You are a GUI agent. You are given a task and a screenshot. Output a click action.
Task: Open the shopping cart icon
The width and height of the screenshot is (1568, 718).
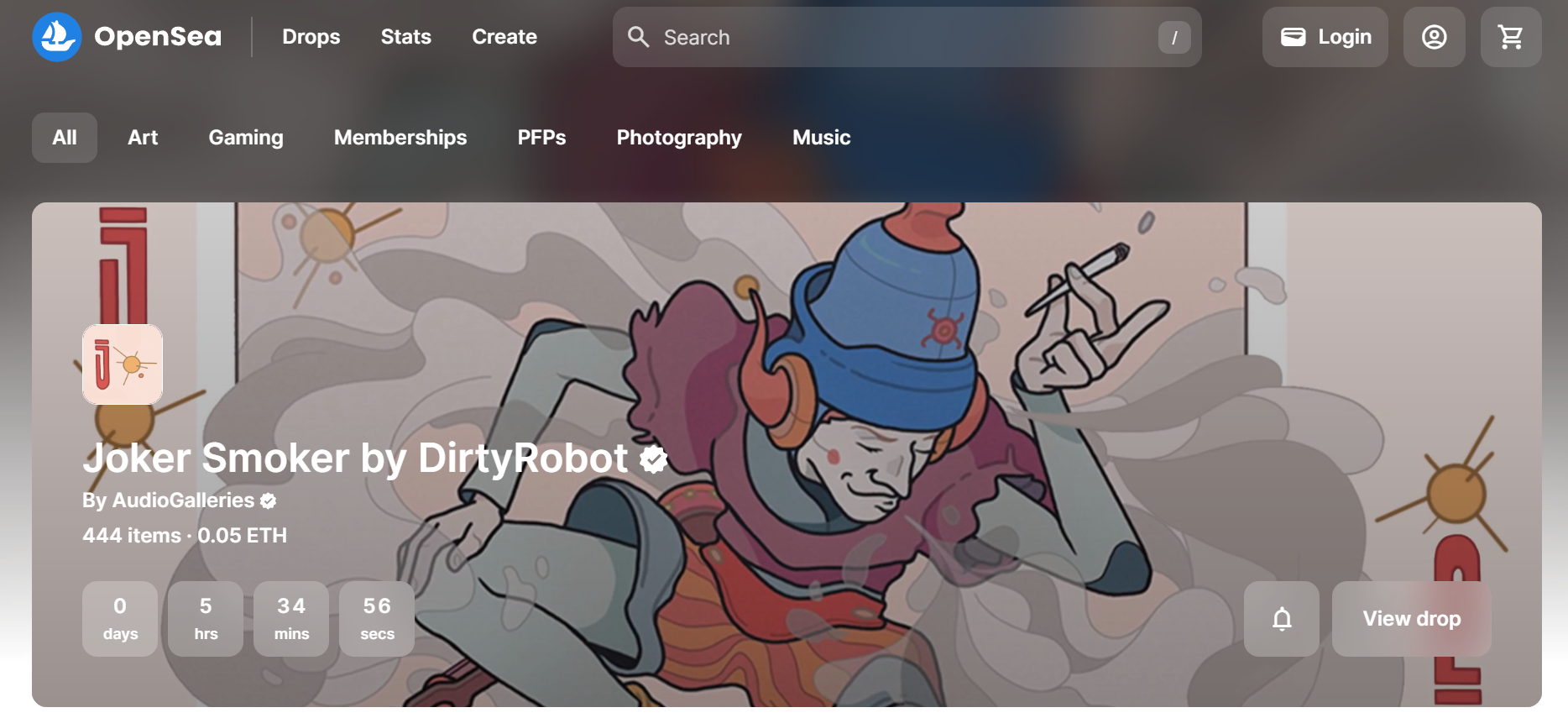click(x=1510, y=37)
